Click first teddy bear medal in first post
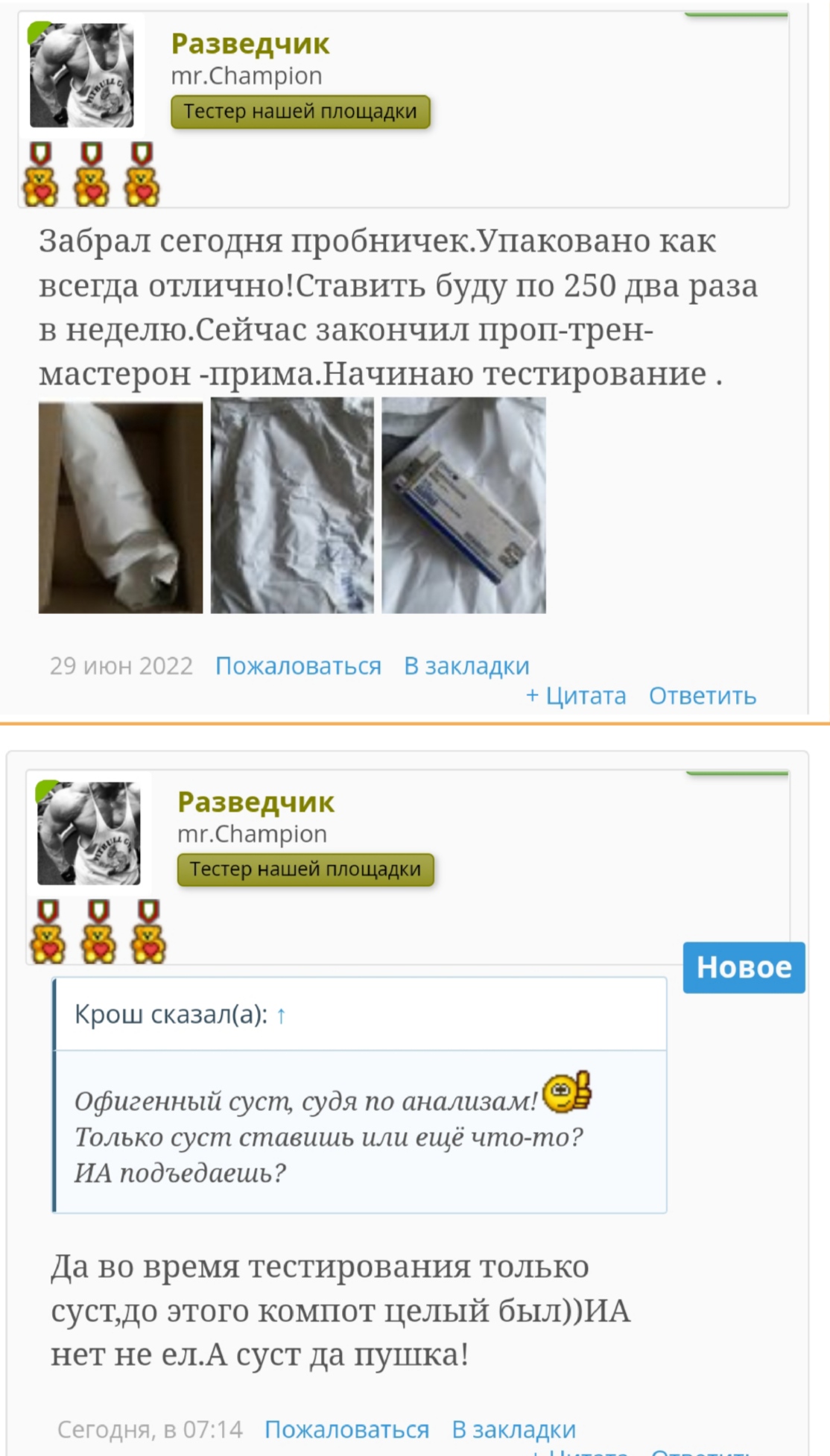This screenshot has height=1456, width=830. click(41, 174)
